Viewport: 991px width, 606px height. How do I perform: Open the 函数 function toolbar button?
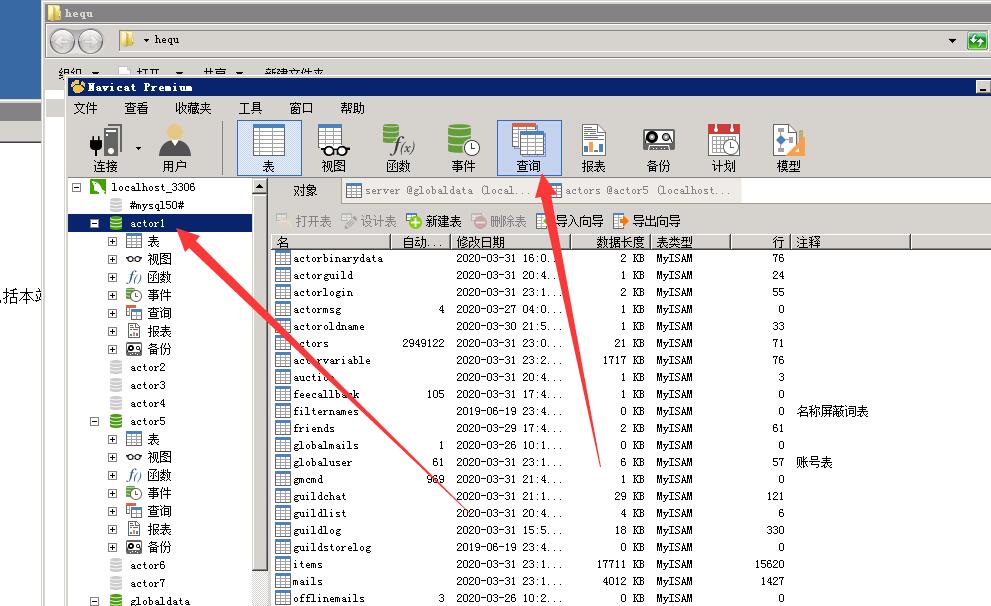tap(399, 148)
